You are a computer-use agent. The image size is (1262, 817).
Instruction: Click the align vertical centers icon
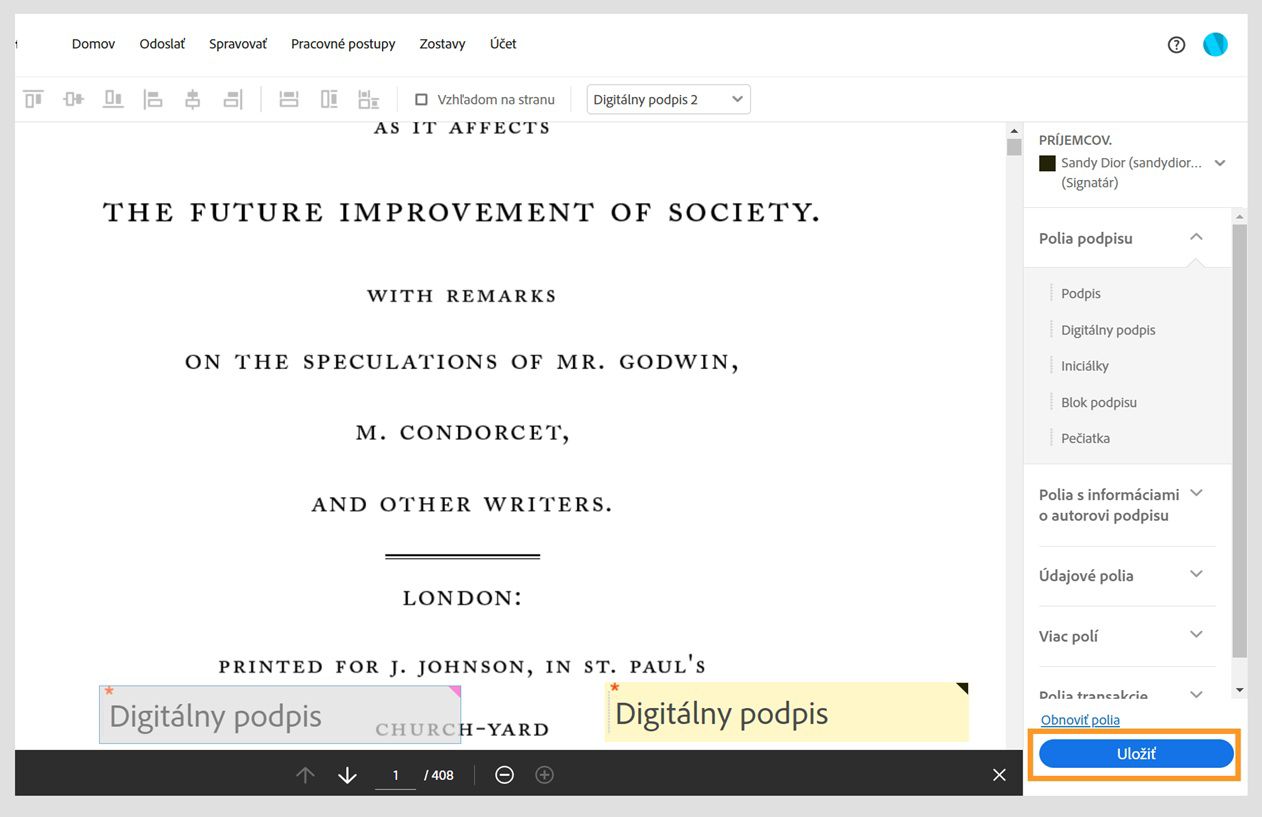[73, 99]
